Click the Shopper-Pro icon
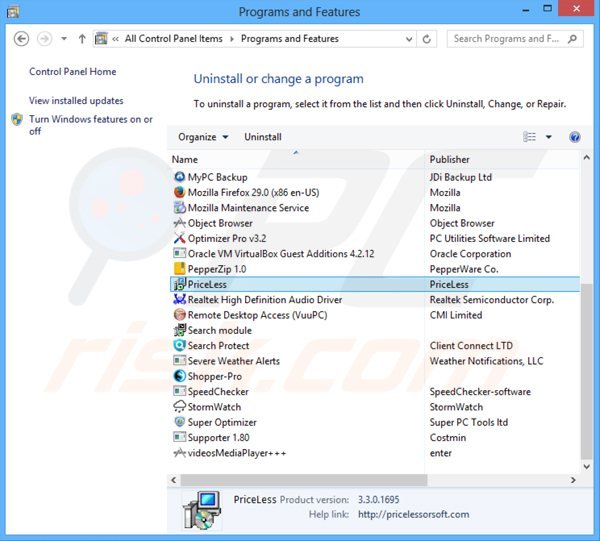The width and height of the screenshot is (600, 541). click(x=179, y=376)
